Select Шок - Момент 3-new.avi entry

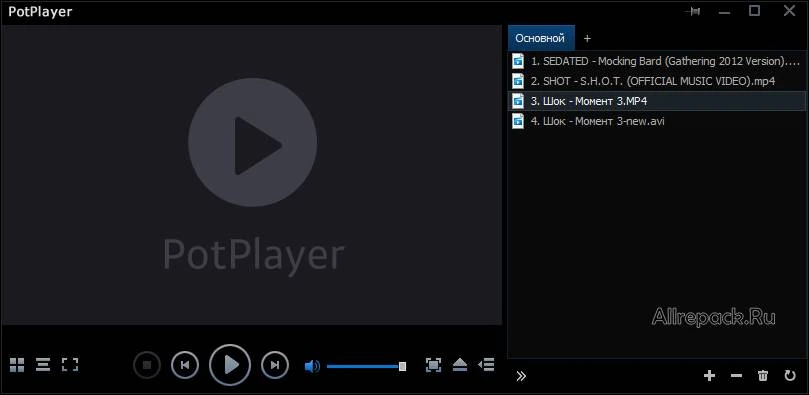click(656, 121)
